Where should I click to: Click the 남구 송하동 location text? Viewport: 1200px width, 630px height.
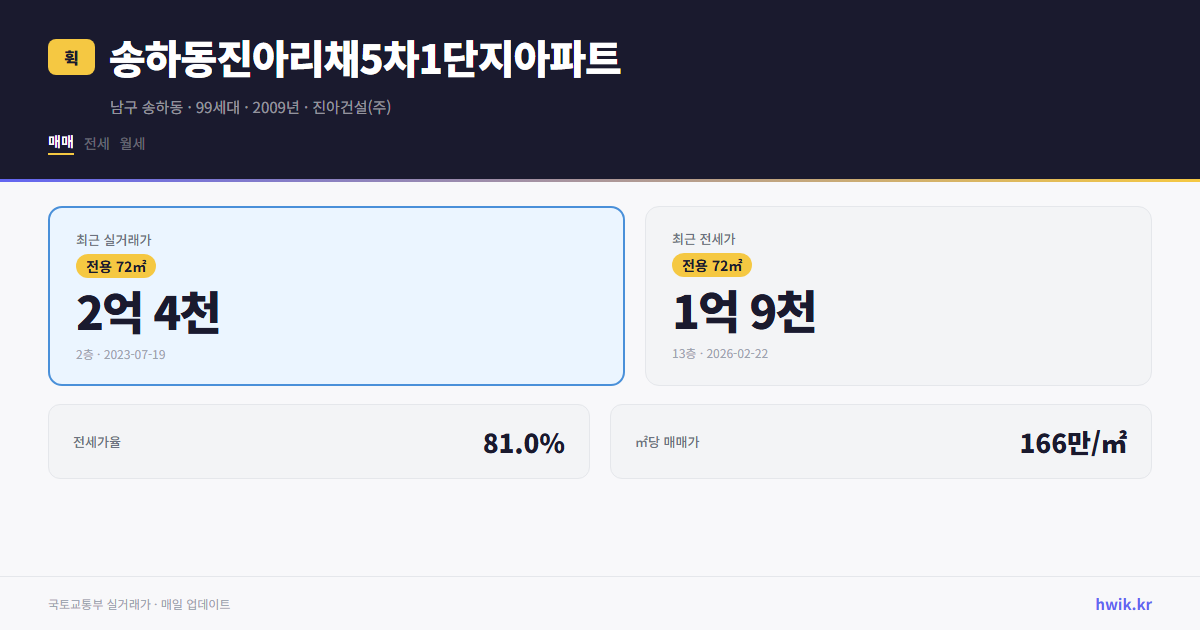(x=143, y=106)
